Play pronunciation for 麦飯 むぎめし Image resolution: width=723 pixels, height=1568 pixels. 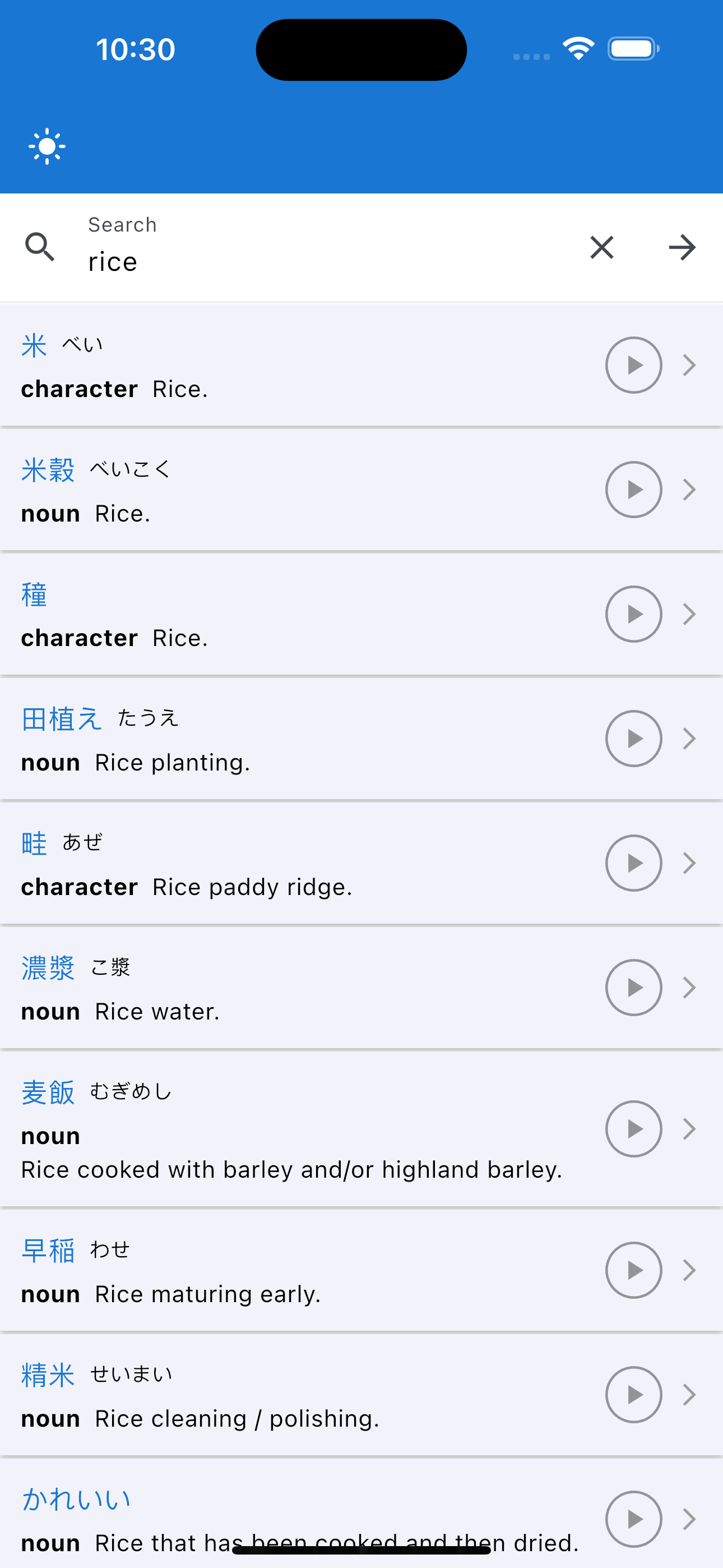(633, 1128)
